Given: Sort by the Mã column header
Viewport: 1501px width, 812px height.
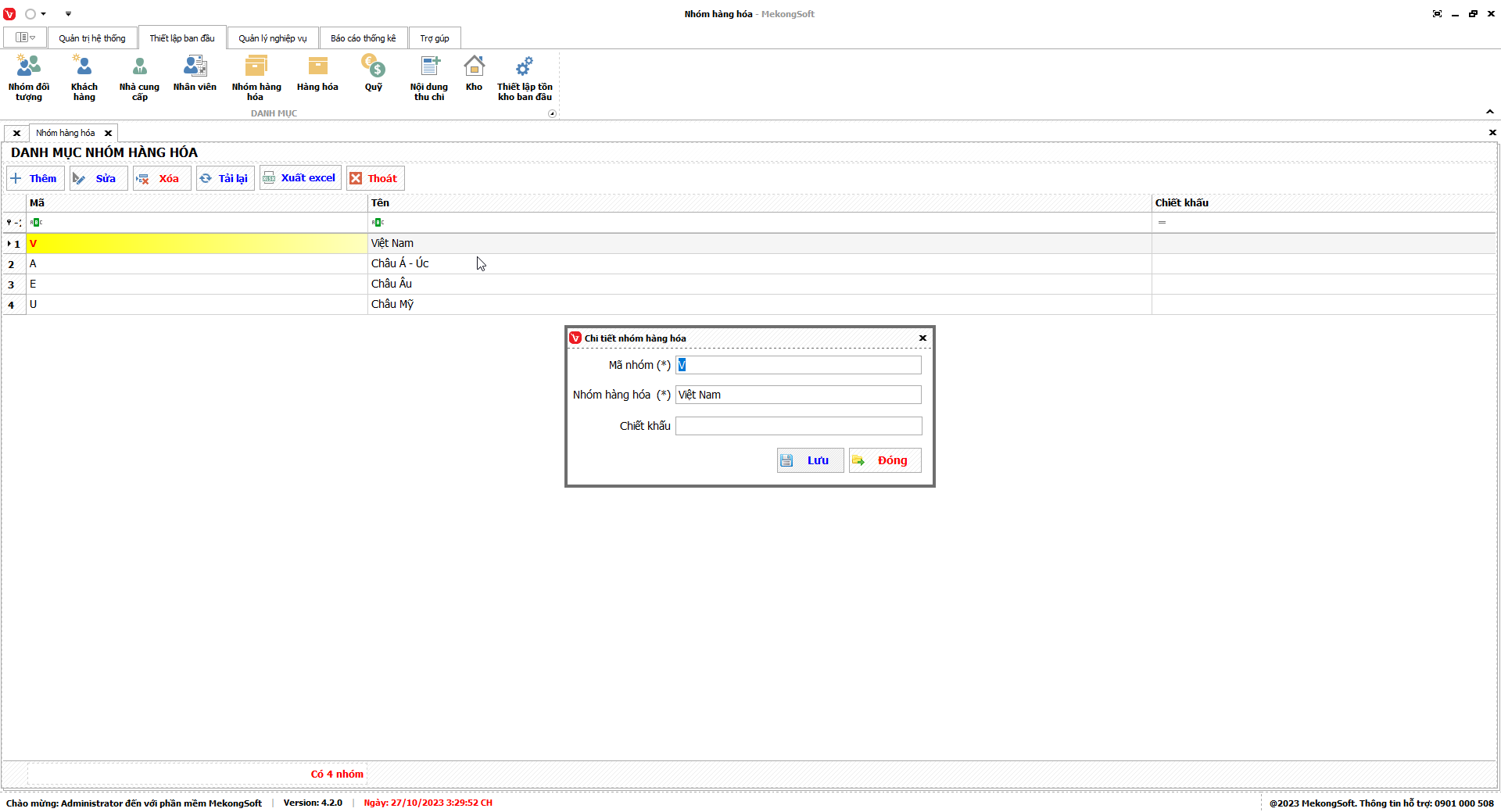Looking at the screenshot, I should pyautogui.click(x=197, y=203).
